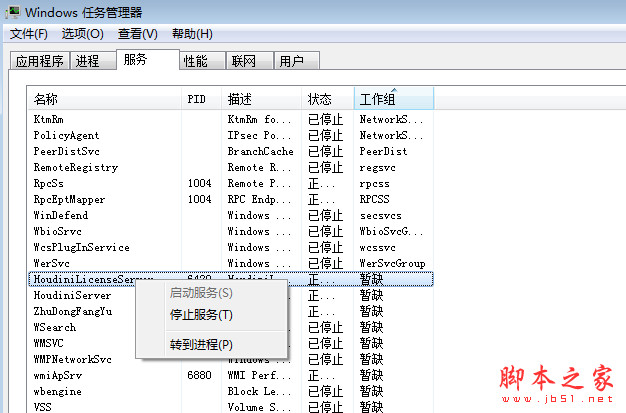
Task: Sort by the 工作组 column header
Action: point(394,99)
